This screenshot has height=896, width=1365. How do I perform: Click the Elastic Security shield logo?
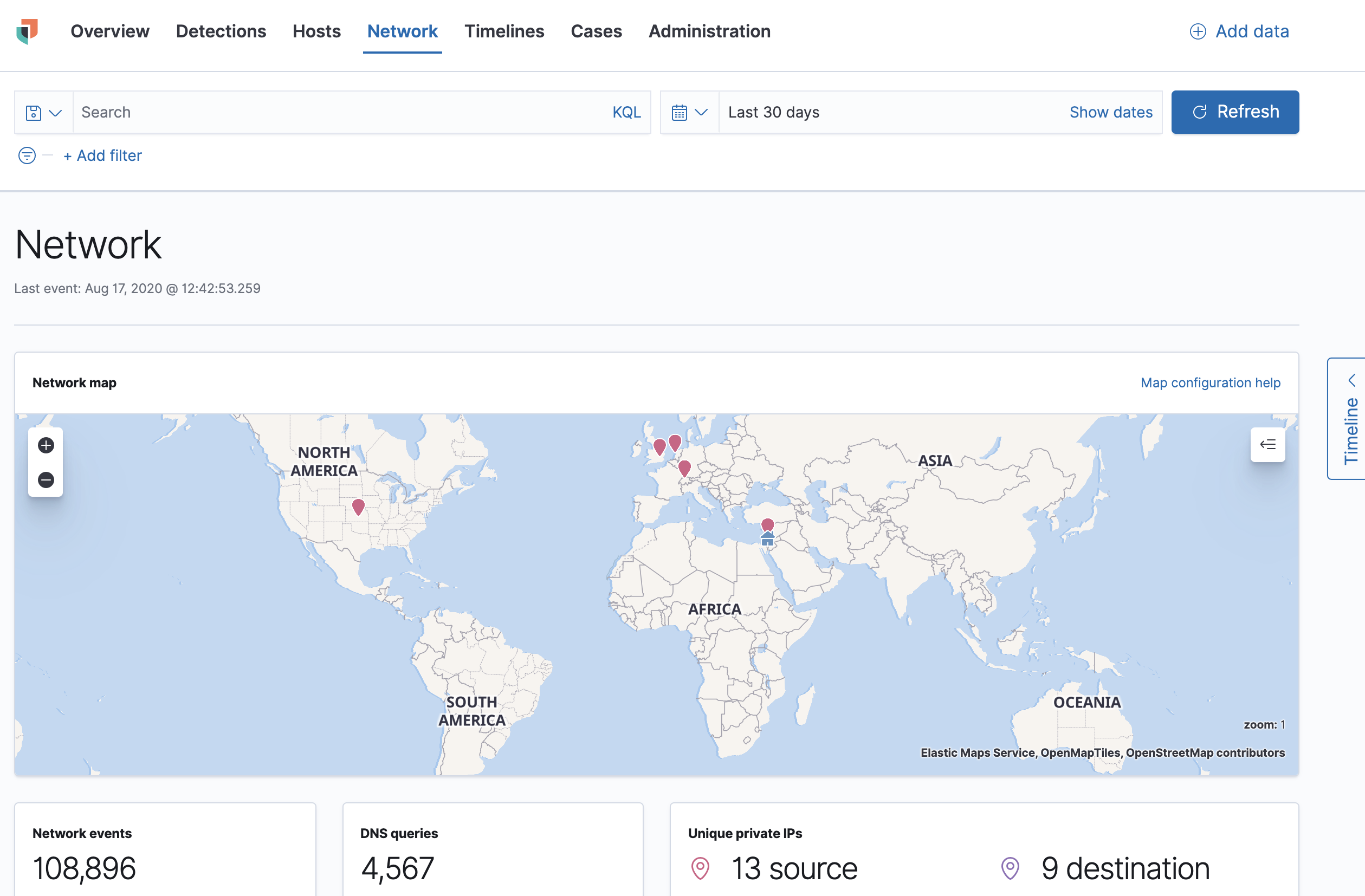[27, 31]
